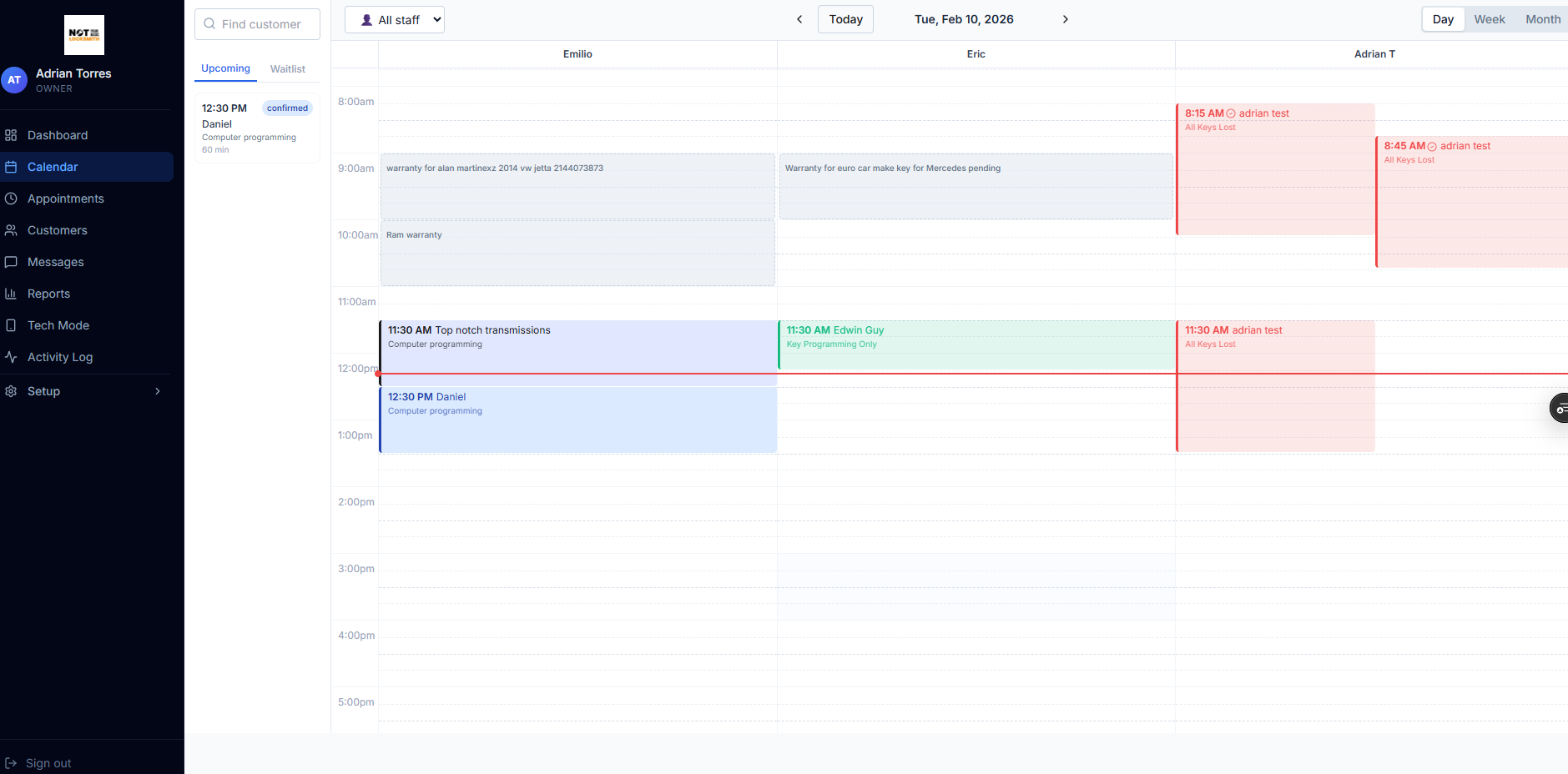1568x774 pixels.
Task: Keep Day view selected
Action: tap(1443, 18)
